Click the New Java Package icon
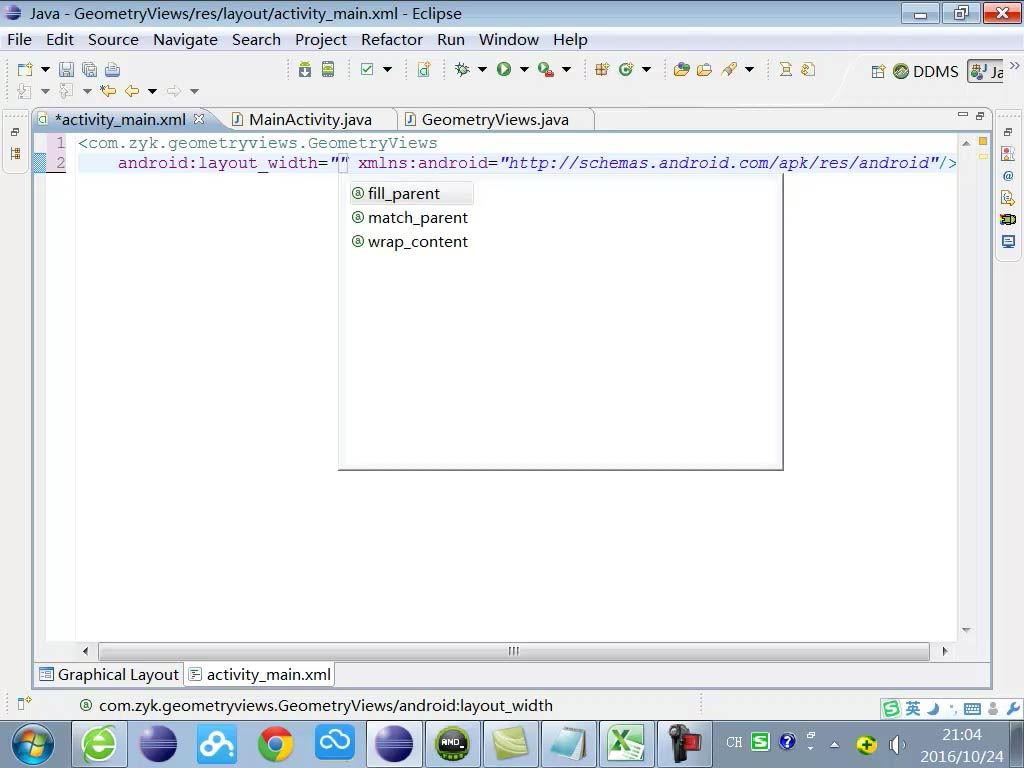Viewport: 1024px width, 768px height. [602, 69]
